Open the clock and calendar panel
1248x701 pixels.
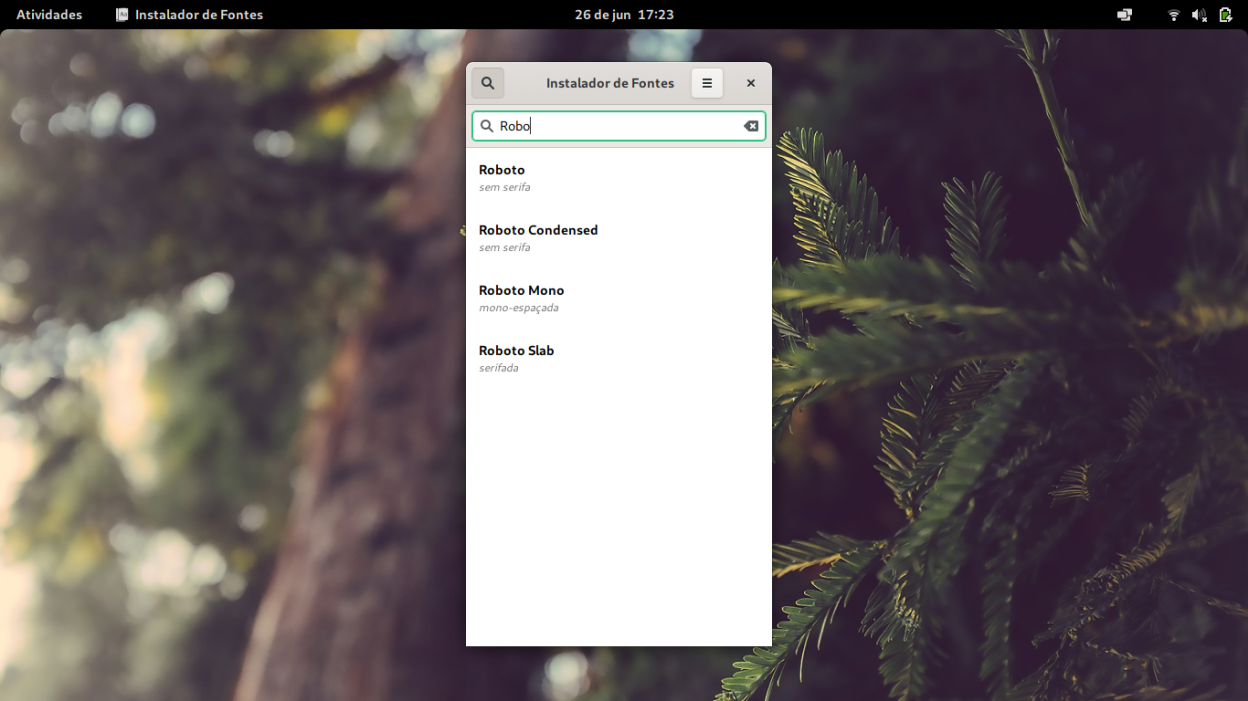click(624, 15)
